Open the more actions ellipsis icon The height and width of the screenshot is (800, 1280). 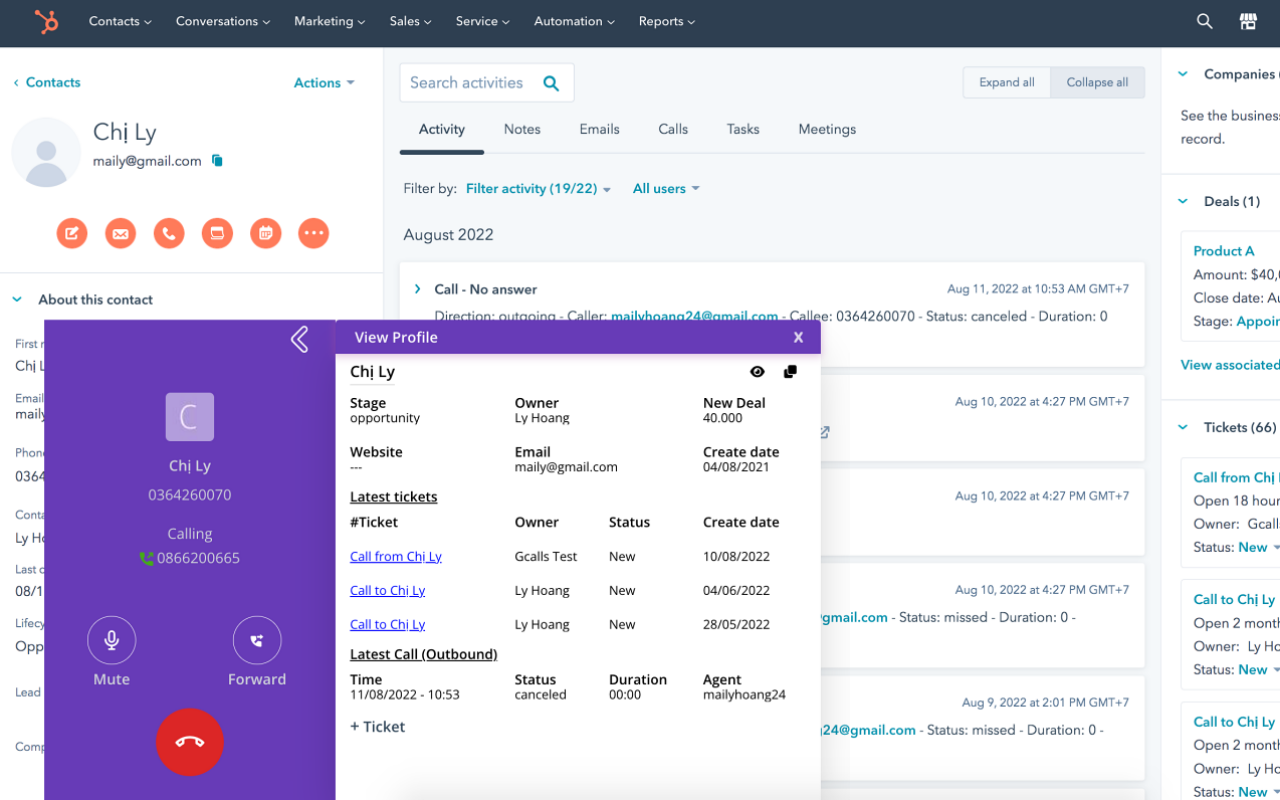(314, 233)
